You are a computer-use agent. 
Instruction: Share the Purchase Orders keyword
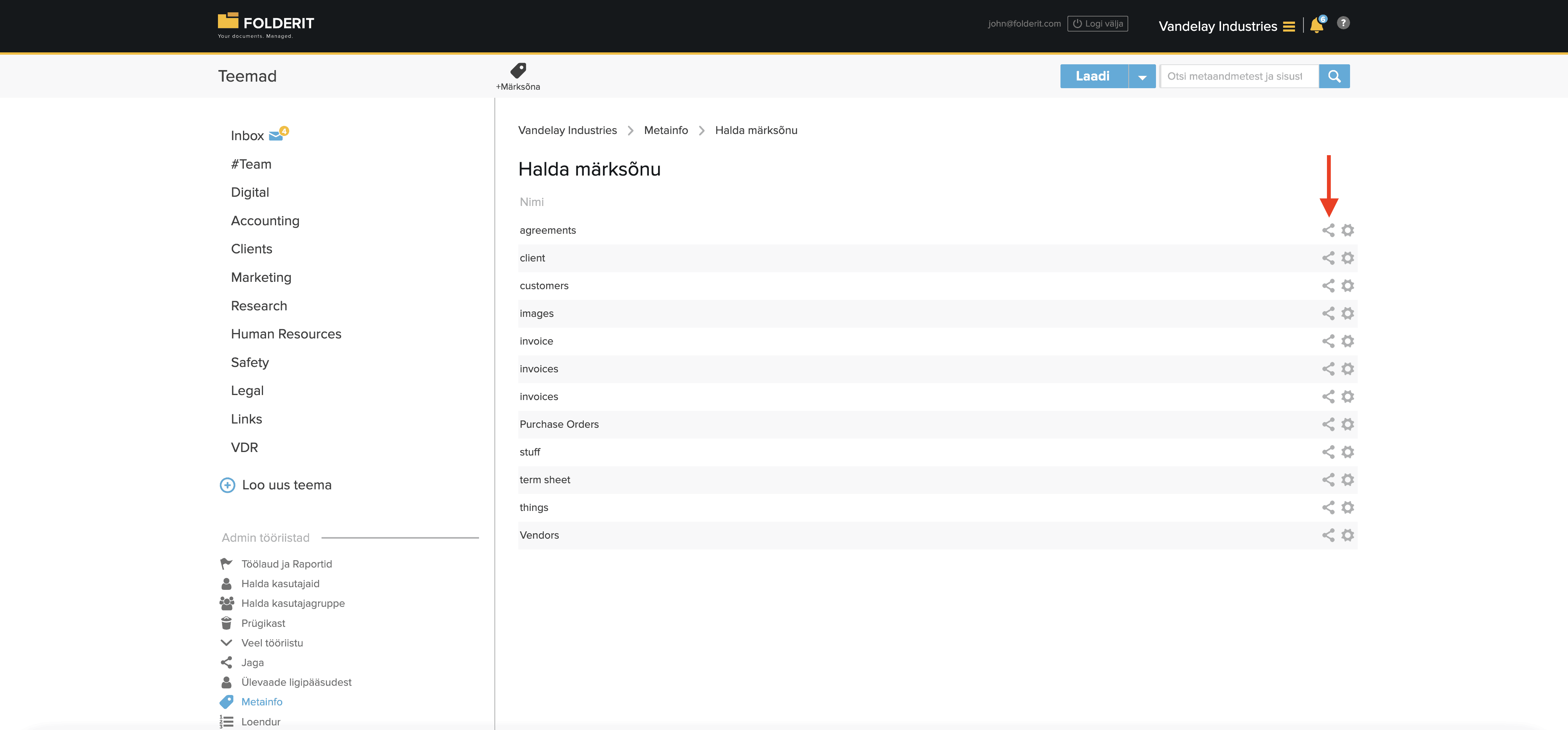coord(1328,424)
